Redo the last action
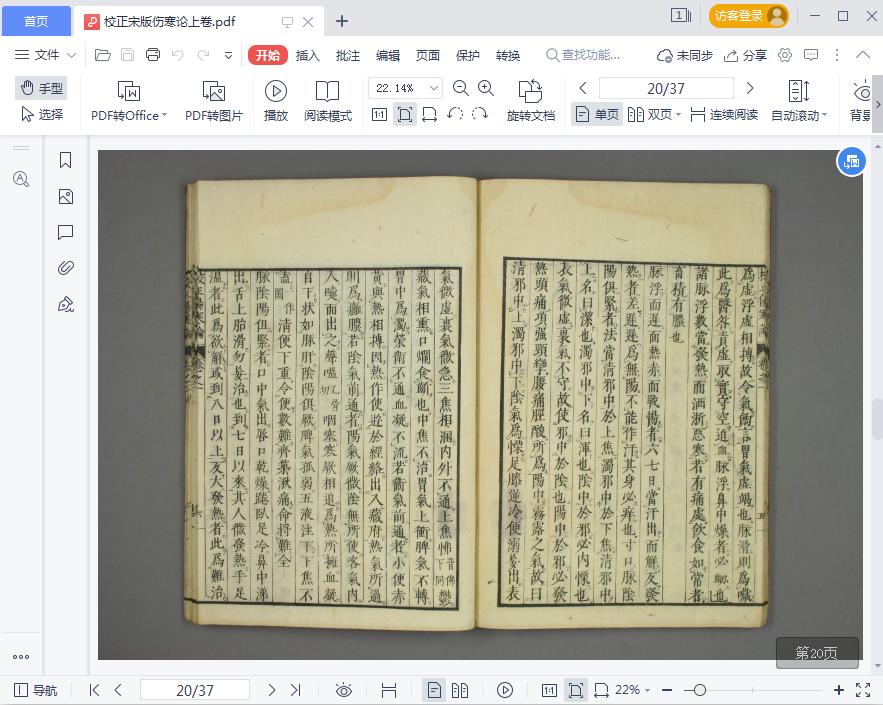Viewport: 883px width, 705px height. (x=203, y=55)
